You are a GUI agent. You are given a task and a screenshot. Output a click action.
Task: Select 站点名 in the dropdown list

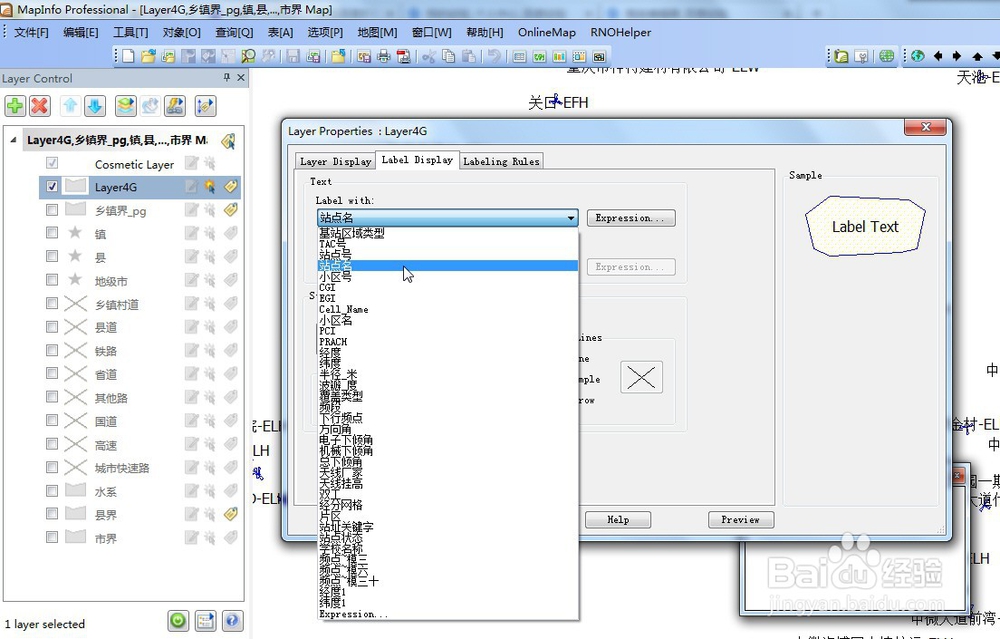448,265
